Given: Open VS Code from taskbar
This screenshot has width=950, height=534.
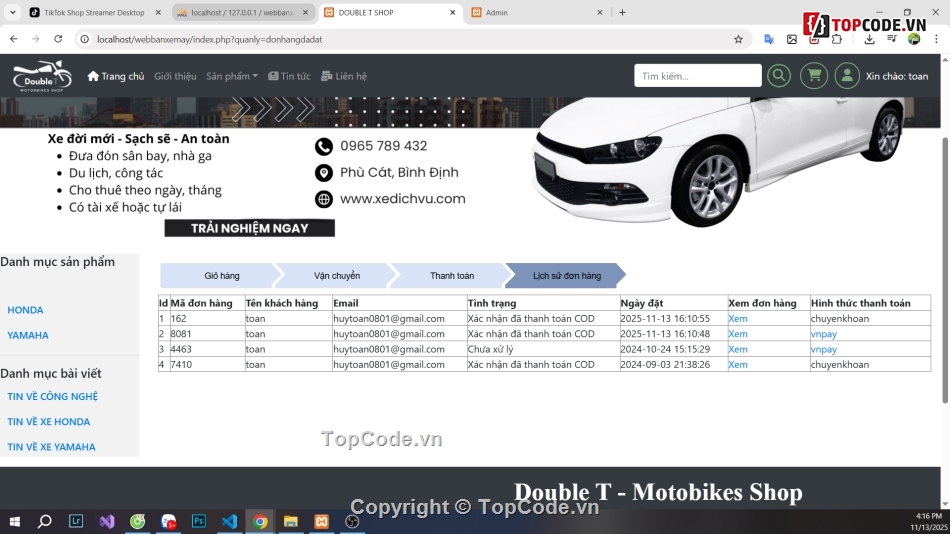Looking at the screenshot, I should click(230, 521).
